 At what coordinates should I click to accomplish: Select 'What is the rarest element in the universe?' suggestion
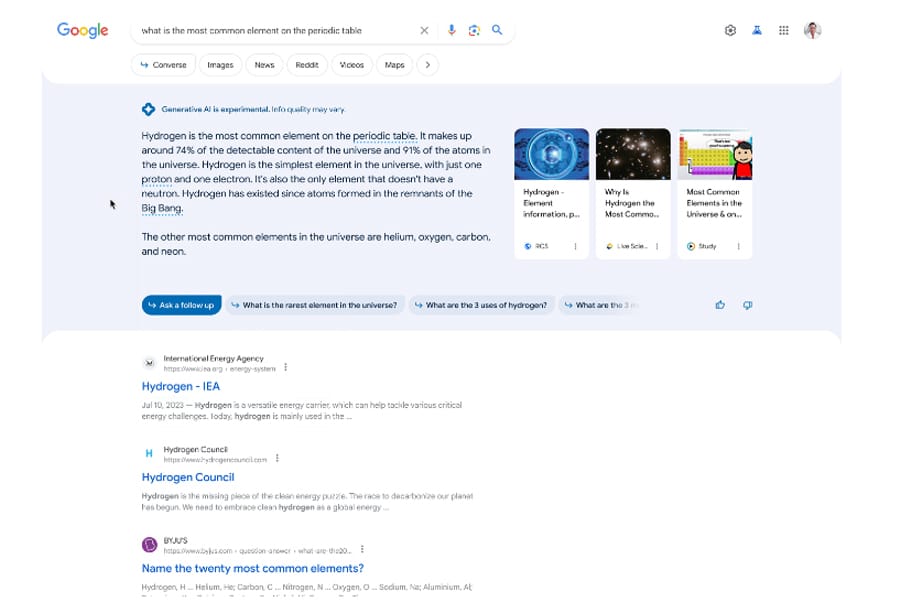[x=315, y=305]
